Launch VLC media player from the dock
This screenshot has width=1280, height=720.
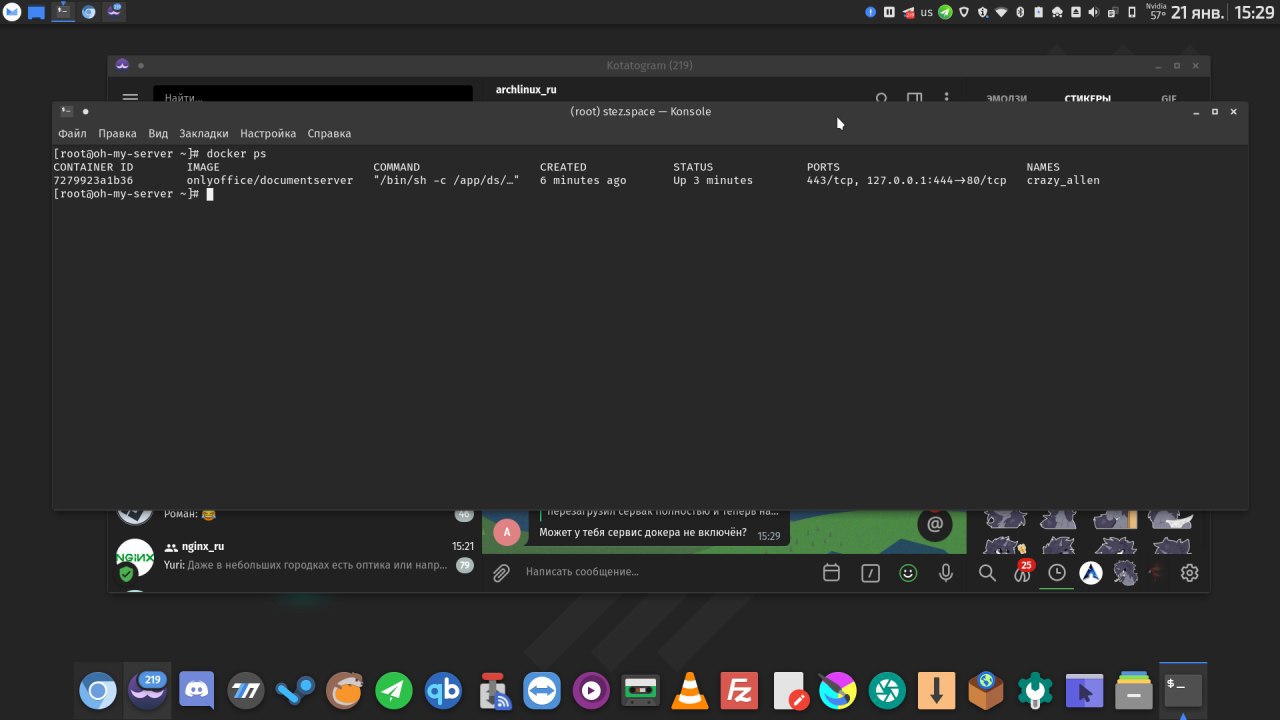point(689,691)
